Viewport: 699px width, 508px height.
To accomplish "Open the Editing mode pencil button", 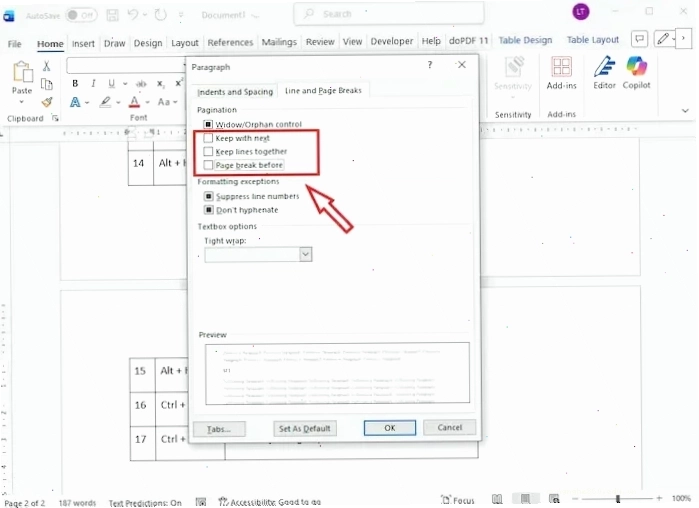I will 663,39.
